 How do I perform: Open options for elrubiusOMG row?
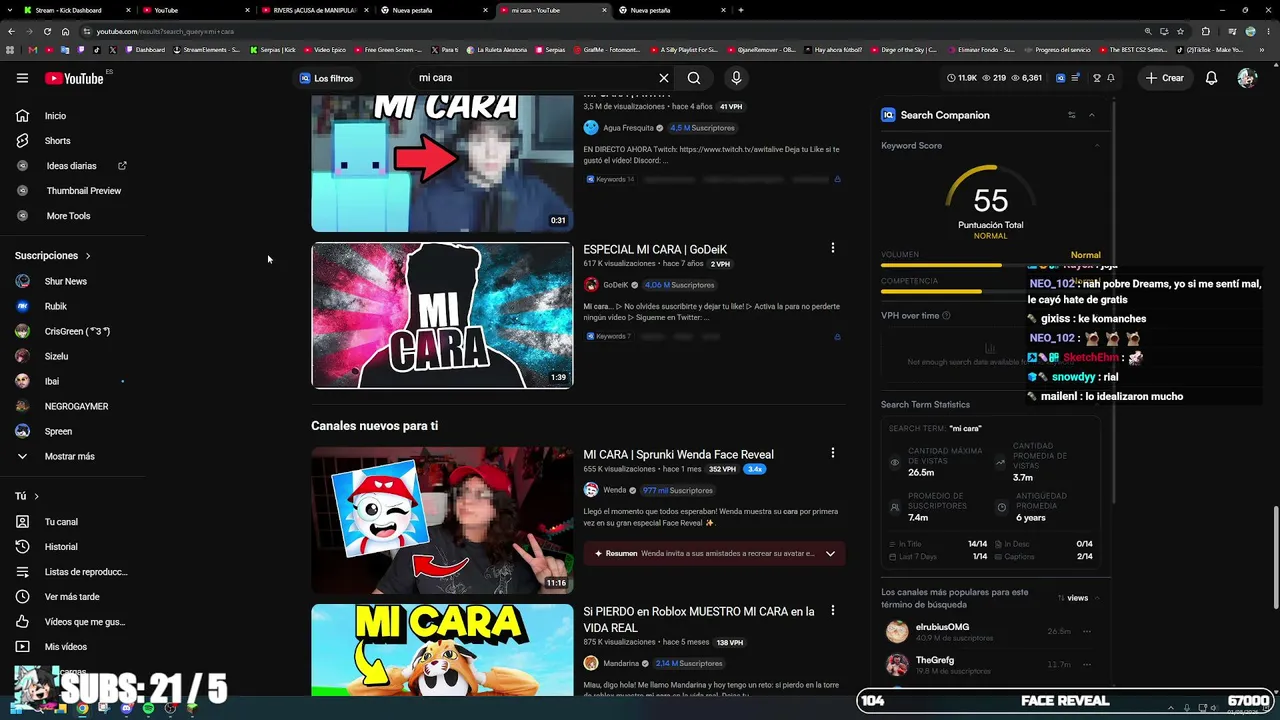point(1087,632)
